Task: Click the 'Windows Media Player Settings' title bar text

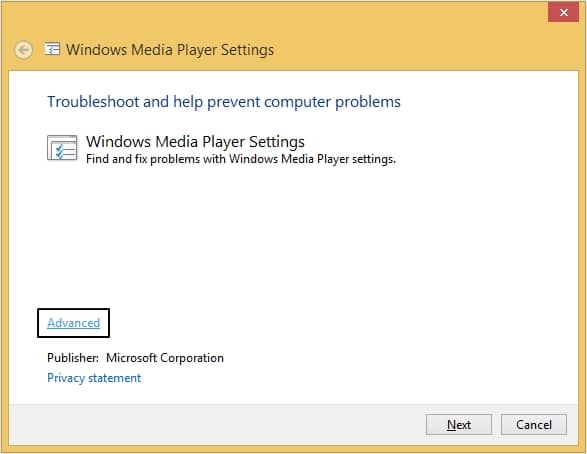Action: pyautogui.click(x=170, y=50)
